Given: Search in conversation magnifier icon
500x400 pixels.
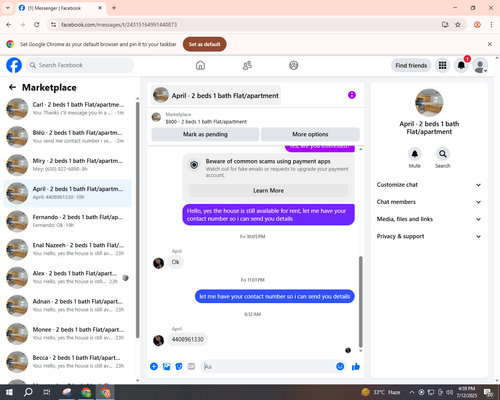Looking at the screenshot, I should click(443, 154).
